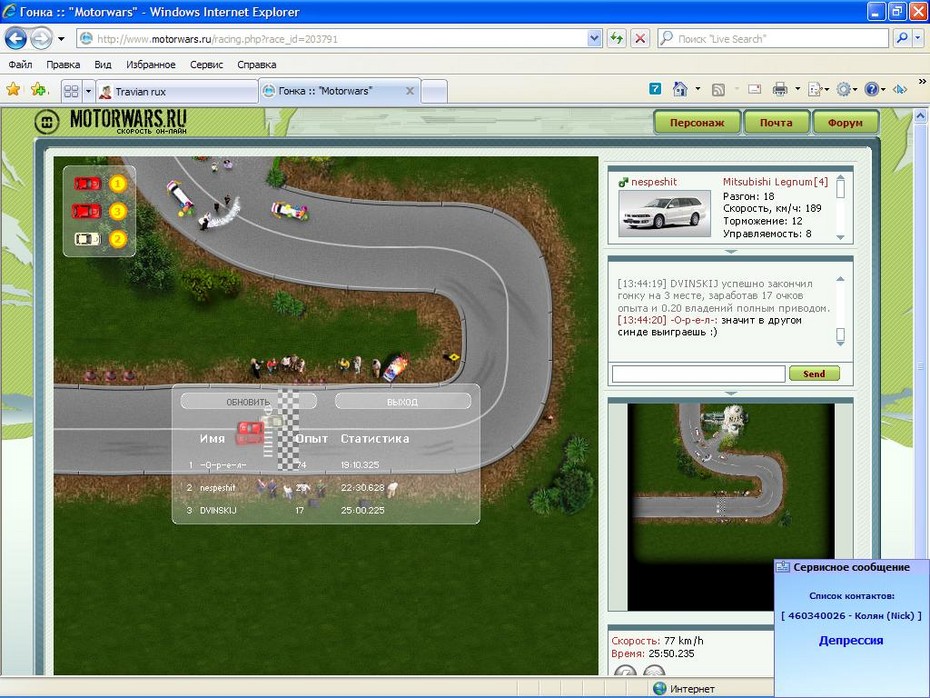930x698 pixels.
Task: Open the Избранное menu
Action: click(x=151, y=65)
